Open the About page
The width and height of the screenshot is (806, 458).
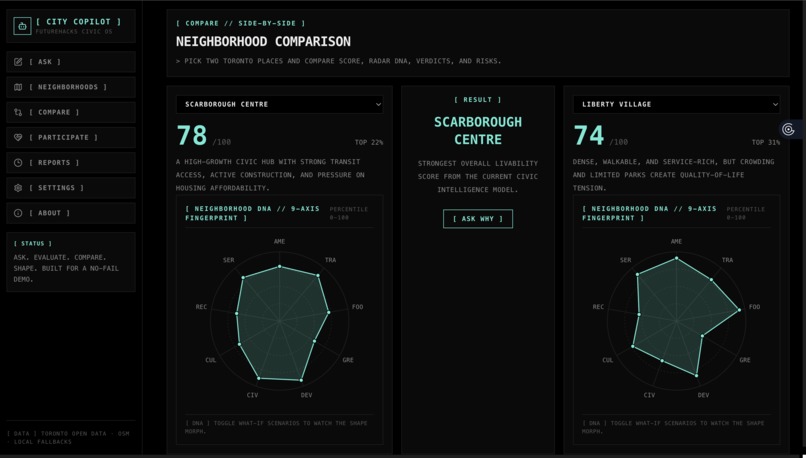71,213
